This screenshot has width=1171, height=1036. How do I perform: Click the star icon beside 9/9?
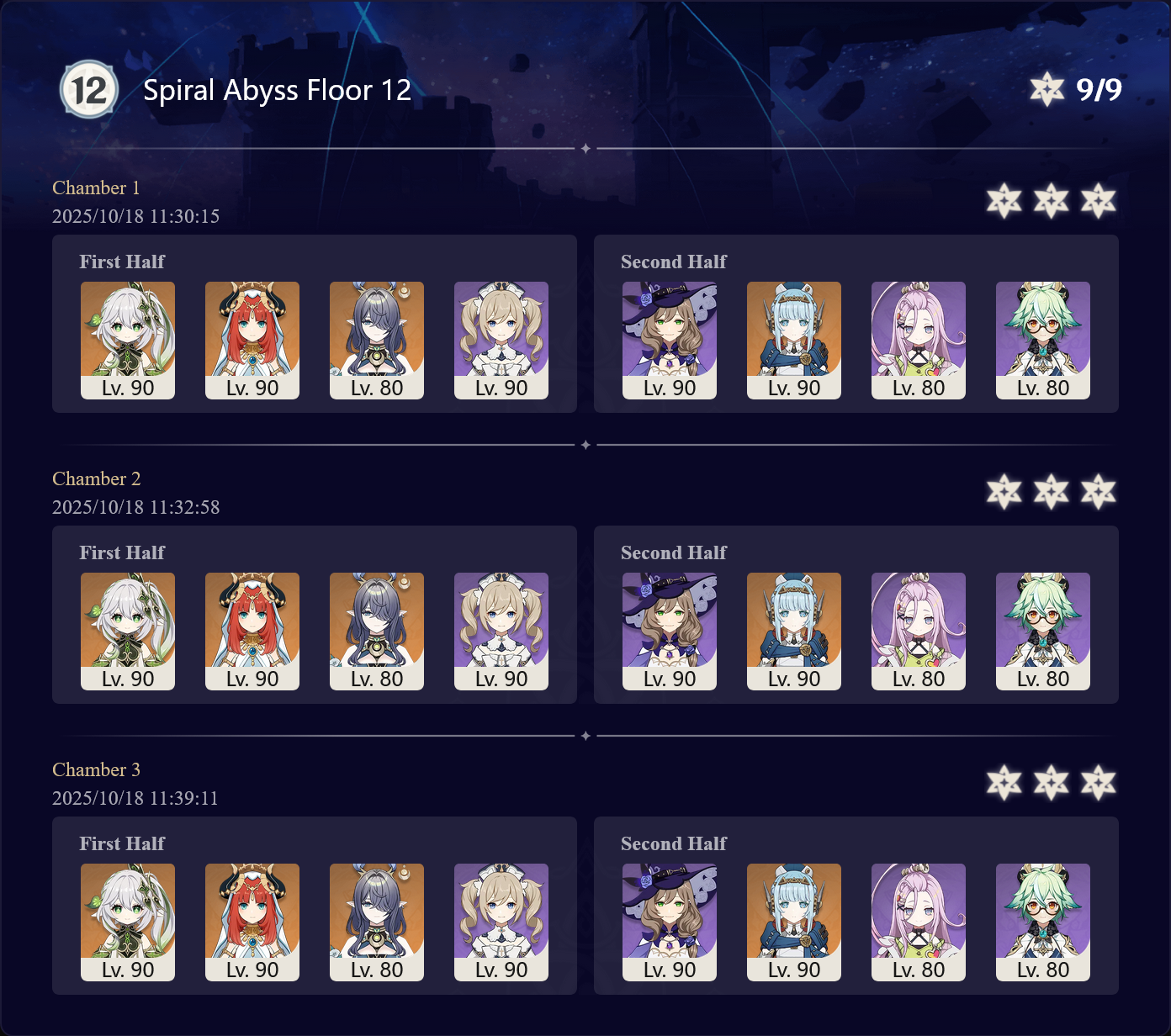point(1046,89)
